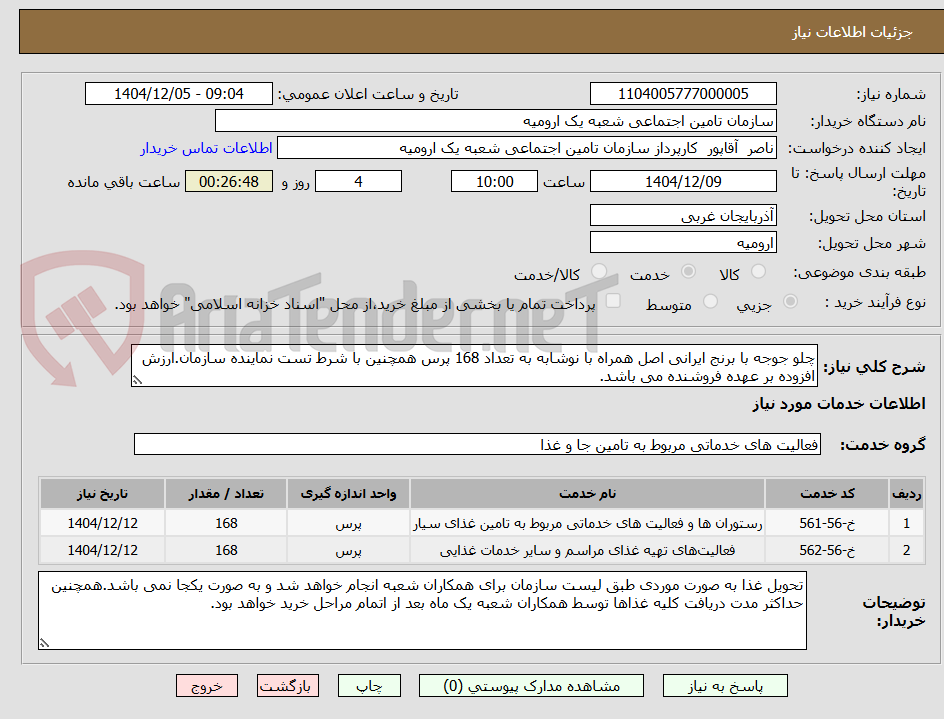944x719 pixels.
Task: Click the پرس unit cell in row 1
Action: point(349,523)
